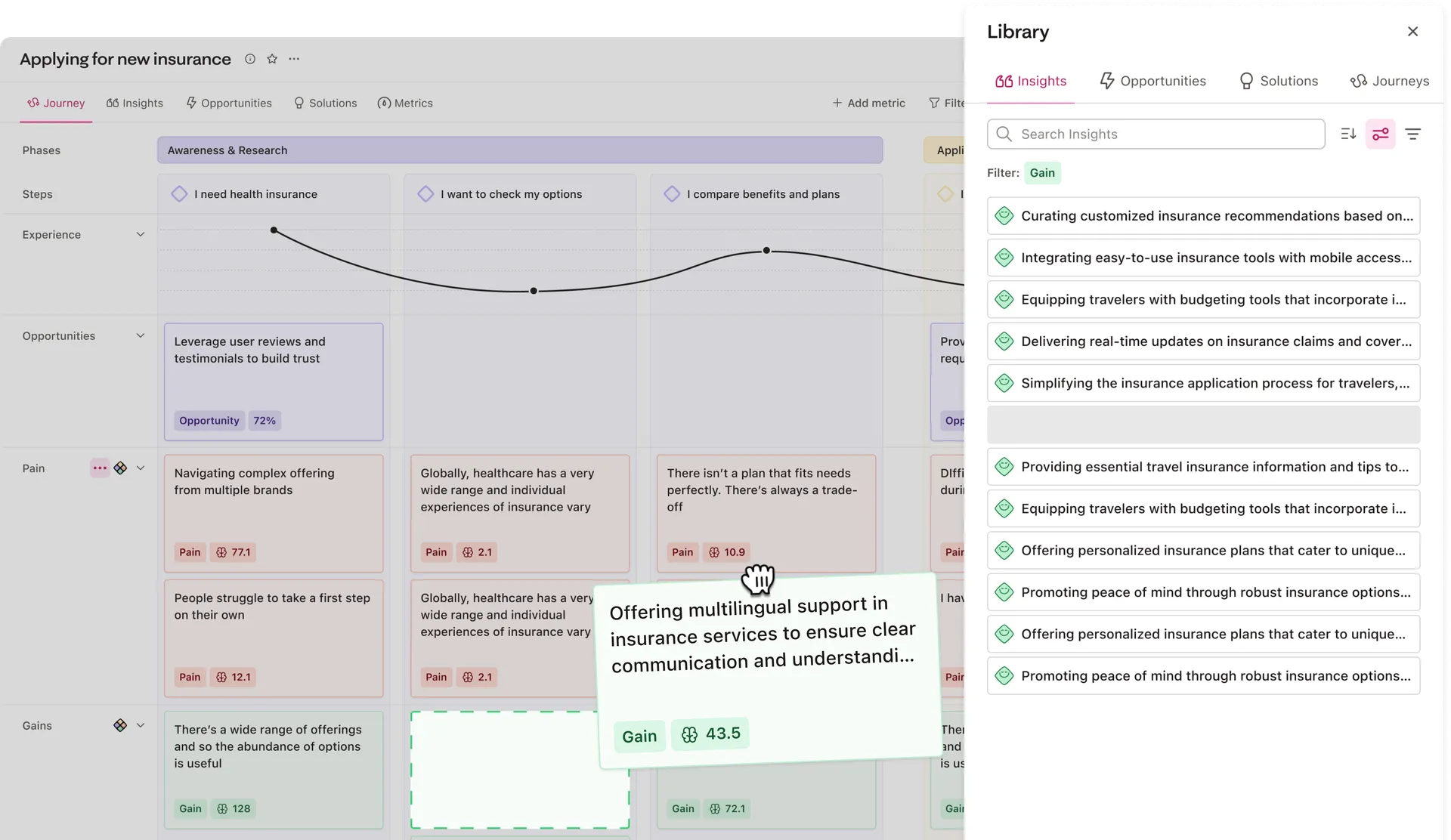Select the Awareness & Research phase bar
Image resolution: width=1451 pixels, height=840 pixels.
coord(520,150)
